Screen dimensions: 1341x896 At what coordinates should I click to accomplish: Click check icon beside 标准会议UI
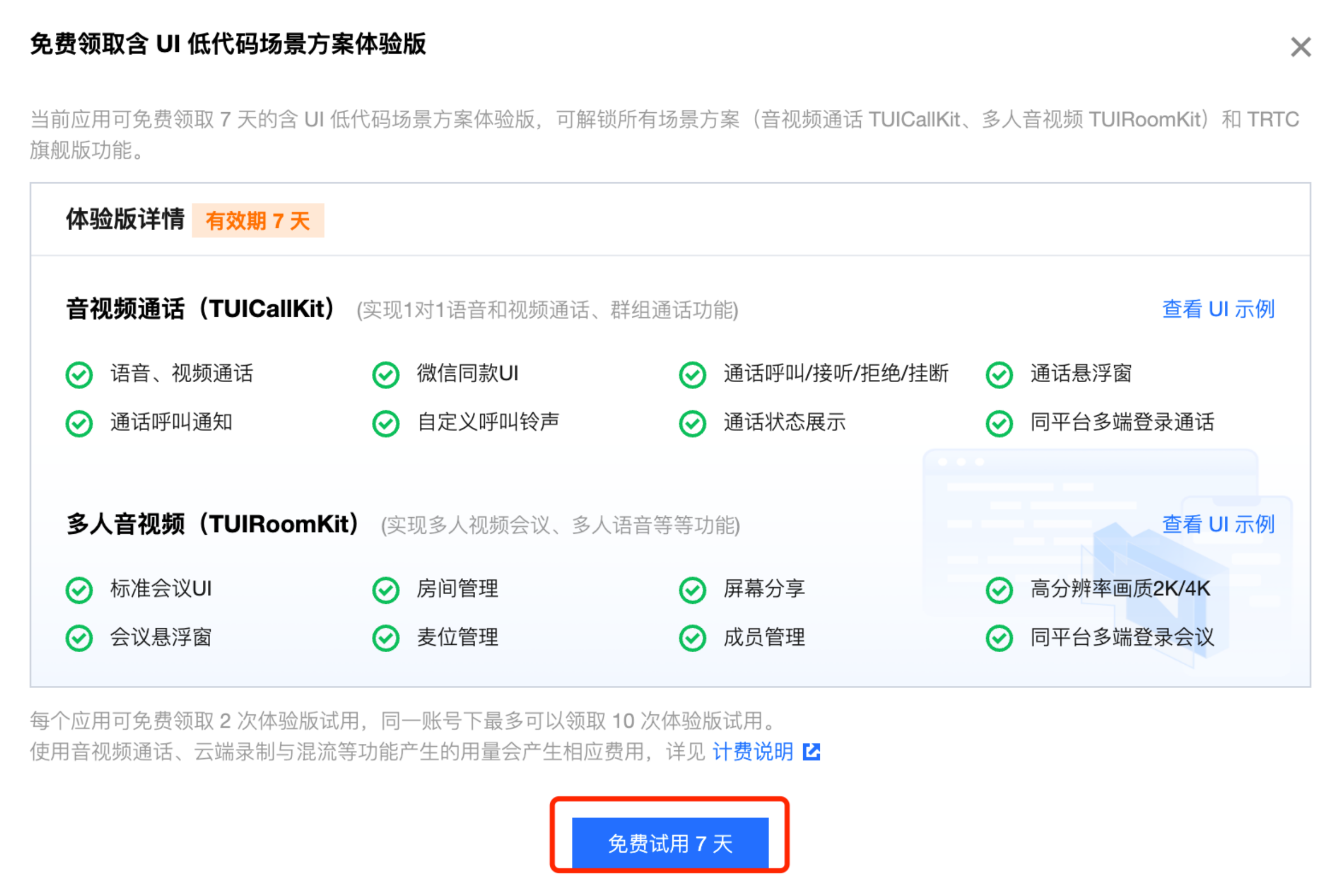(79, 590)
